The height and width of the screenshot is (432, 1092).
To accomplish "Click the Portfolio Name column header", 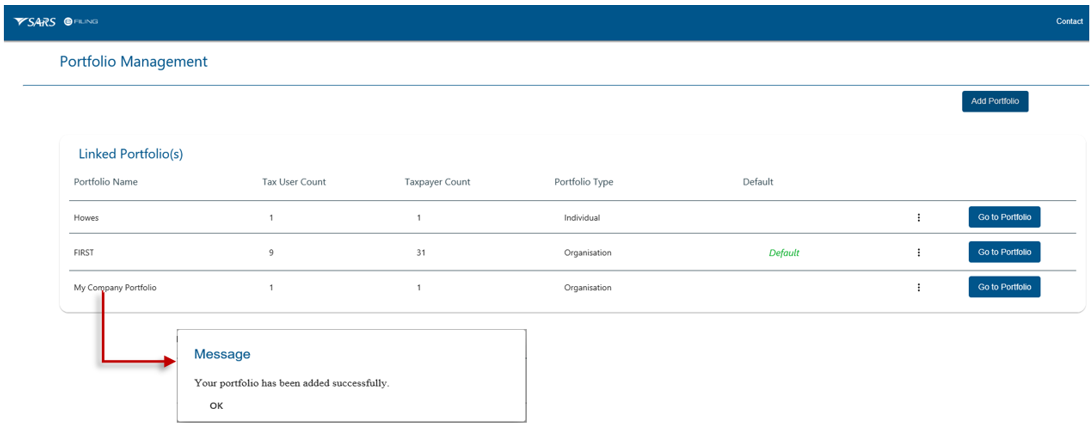I will (106, 182).
